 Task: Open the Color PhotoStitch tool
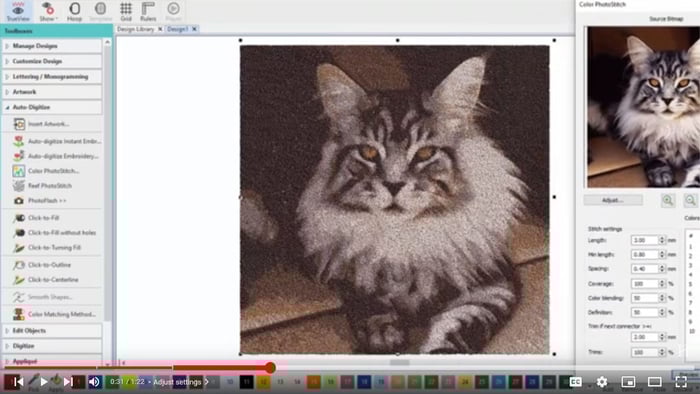46,171
